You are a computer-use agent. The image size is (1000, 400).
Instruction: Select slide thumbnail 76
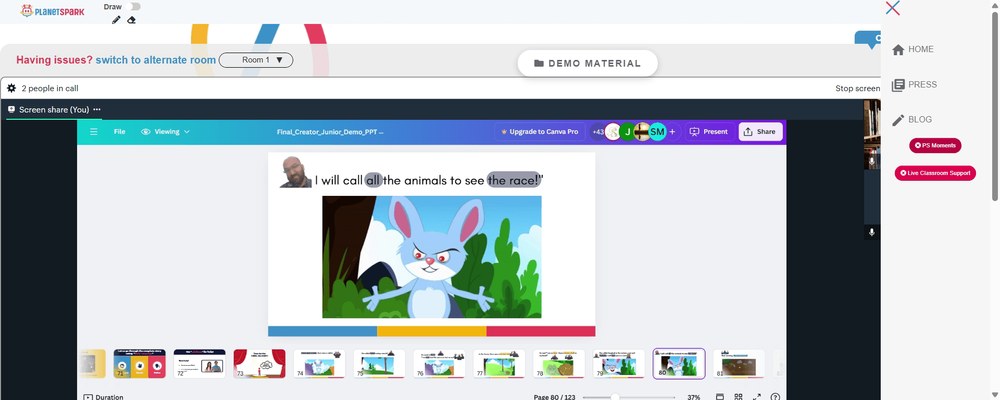pyautogui.click(x=439, y=364)
